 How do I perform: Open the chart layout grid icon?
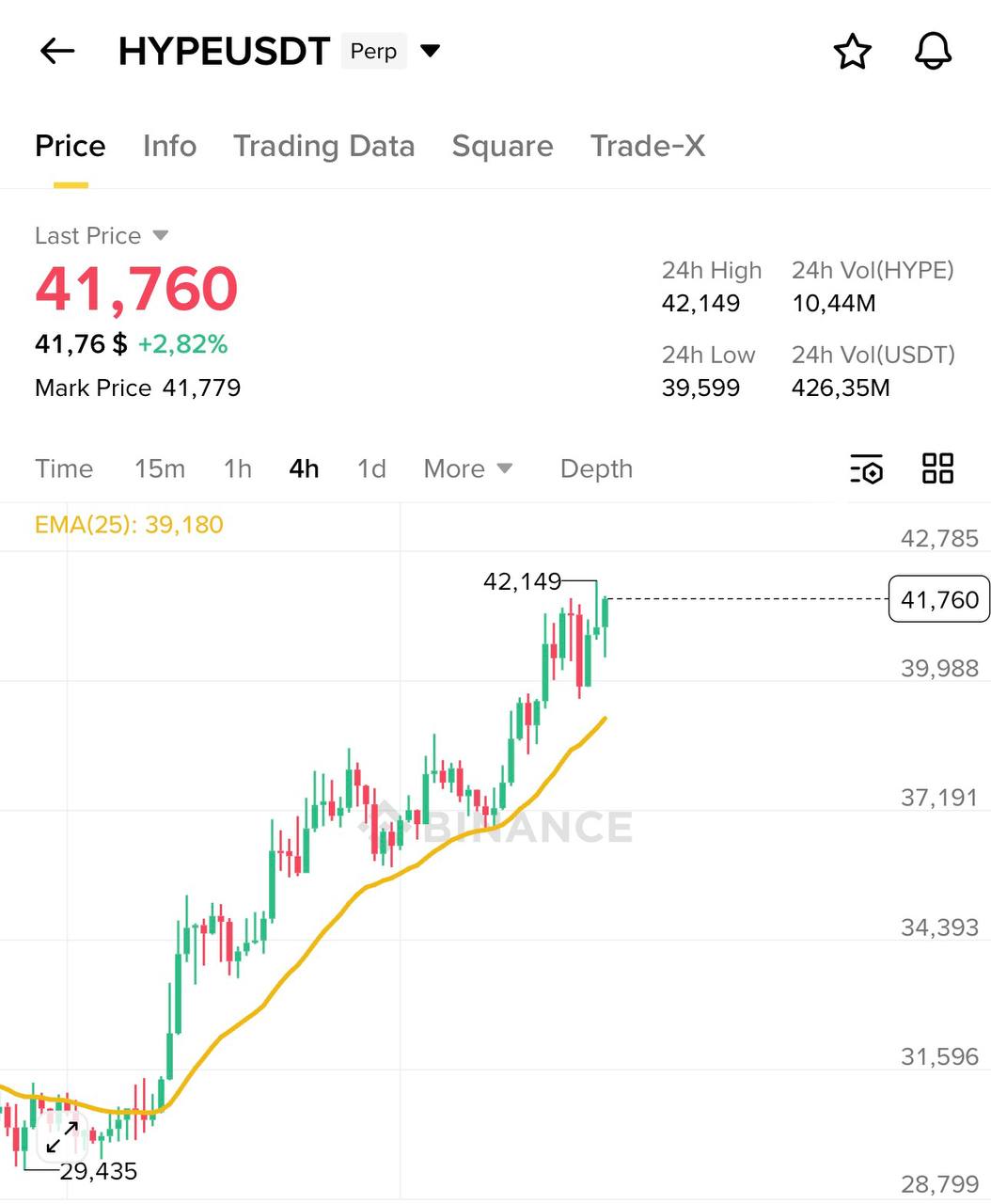(x=937, y=468)
